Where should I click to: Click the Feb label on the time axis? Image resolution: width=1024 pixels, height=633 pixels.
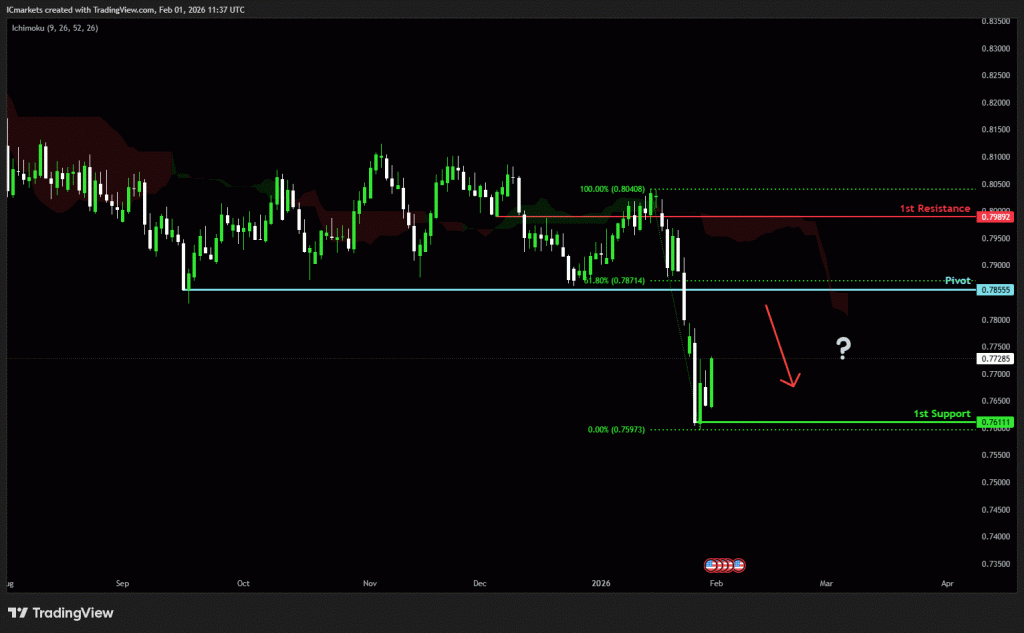(x=715, y=581)
